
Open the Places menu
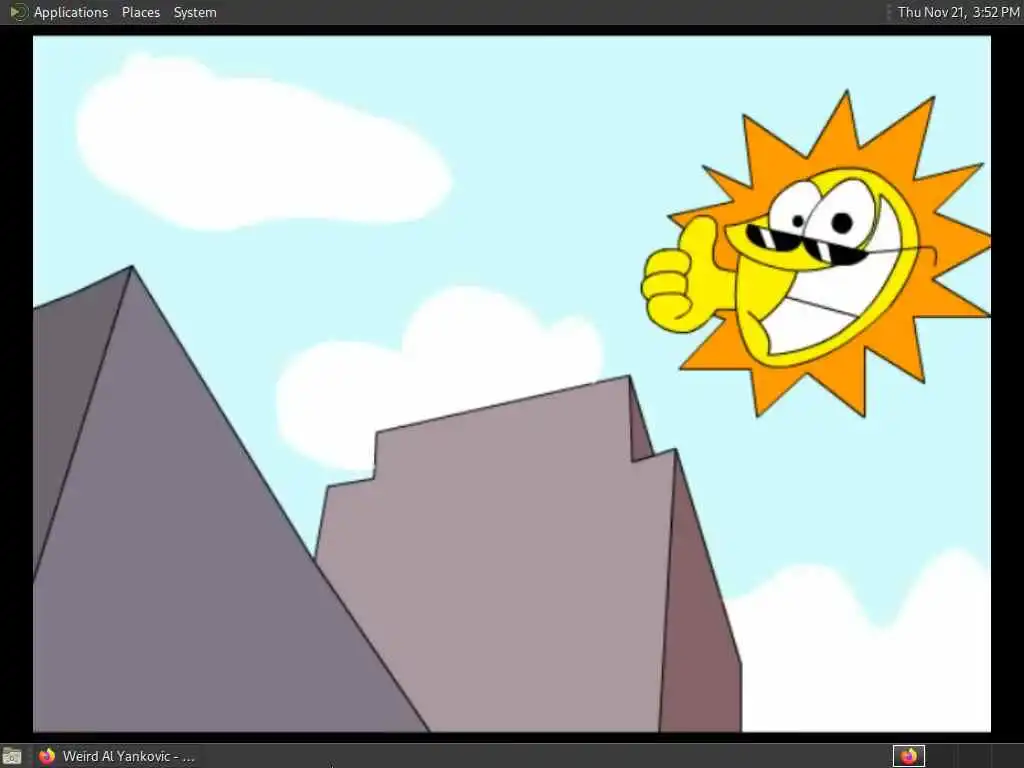pyautogui.click(x=140, y=12)
